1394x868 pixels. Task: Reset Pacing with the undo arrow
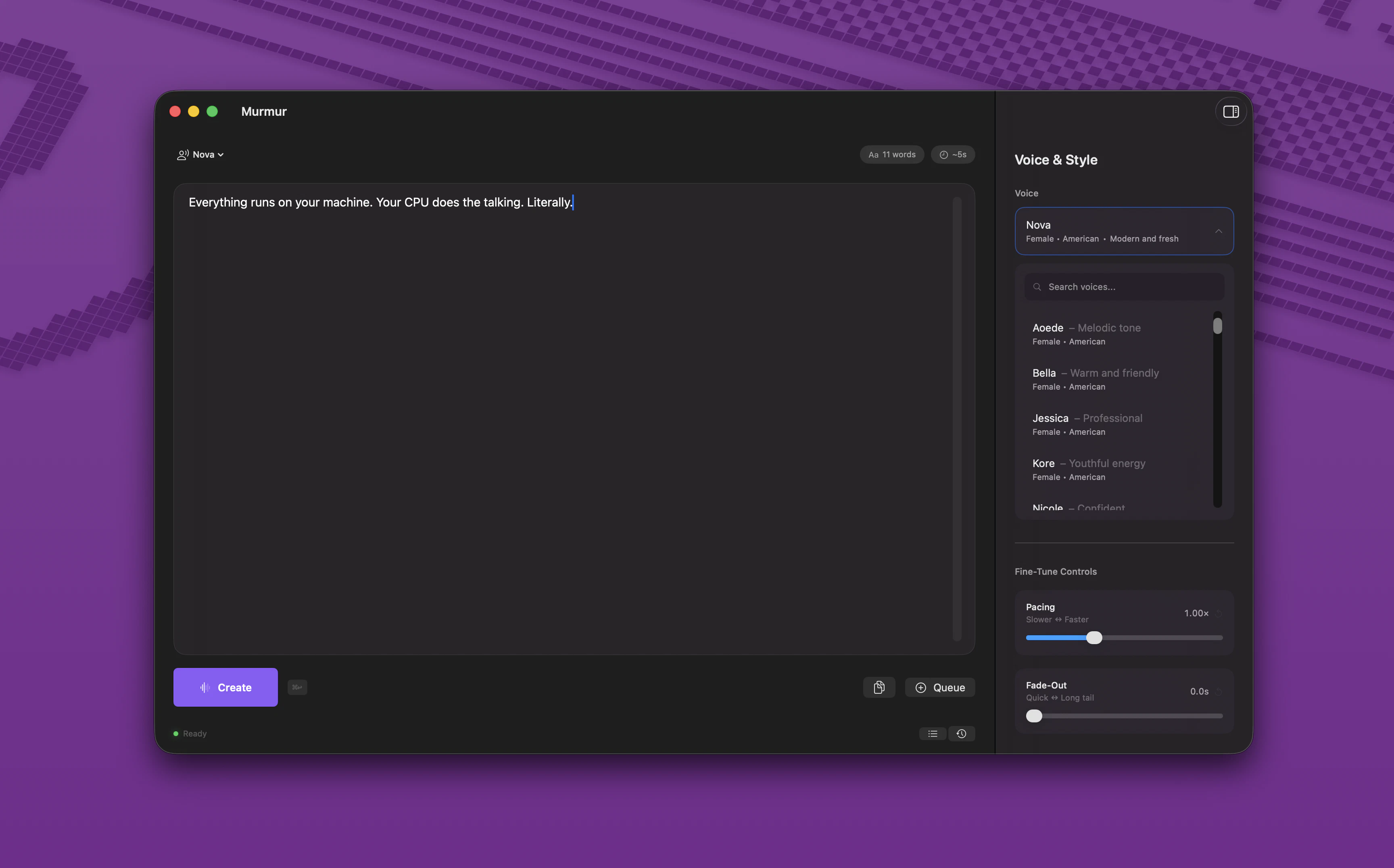[x=1218, y=613]
